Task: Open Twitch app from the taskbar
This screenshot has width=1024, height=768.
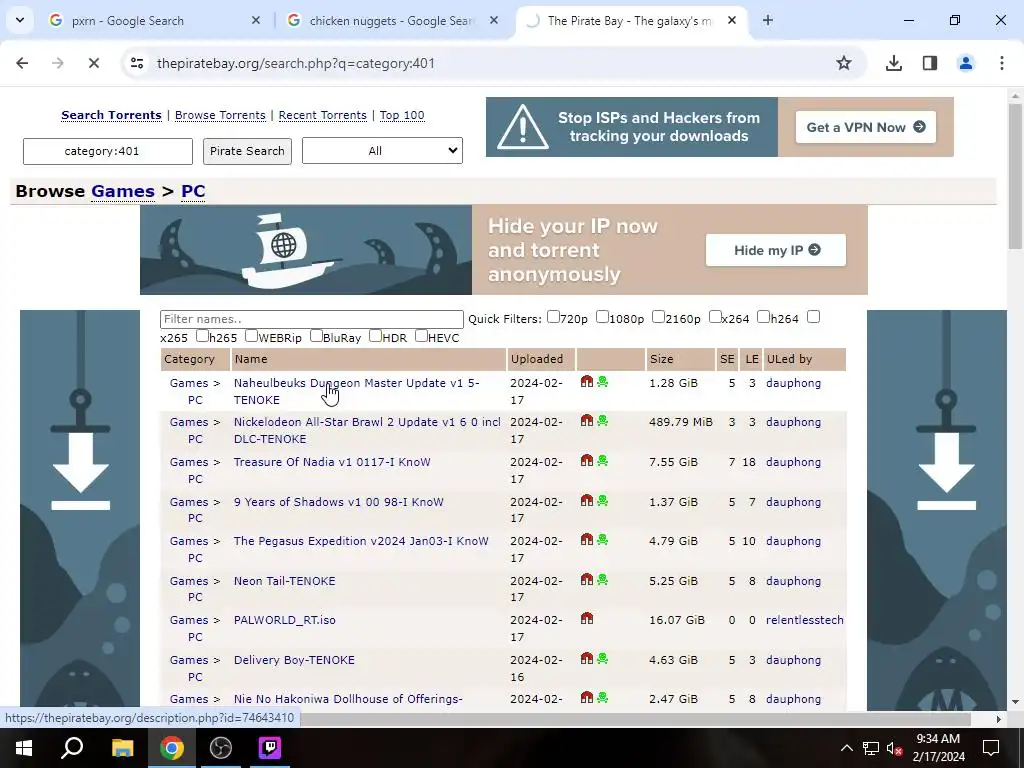Action: [269, 748]
